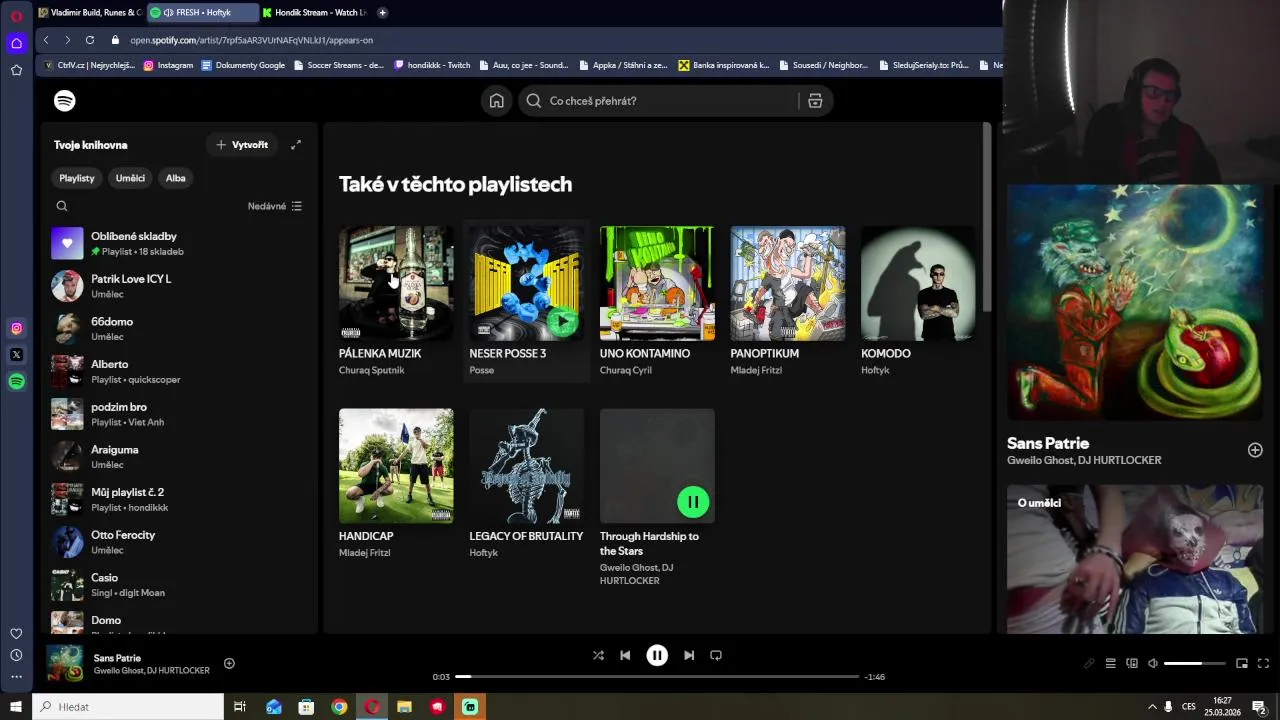Pause the green button on Through Hardship card
The width and height of the screenshot is (1280, 720).
(693, 502)
